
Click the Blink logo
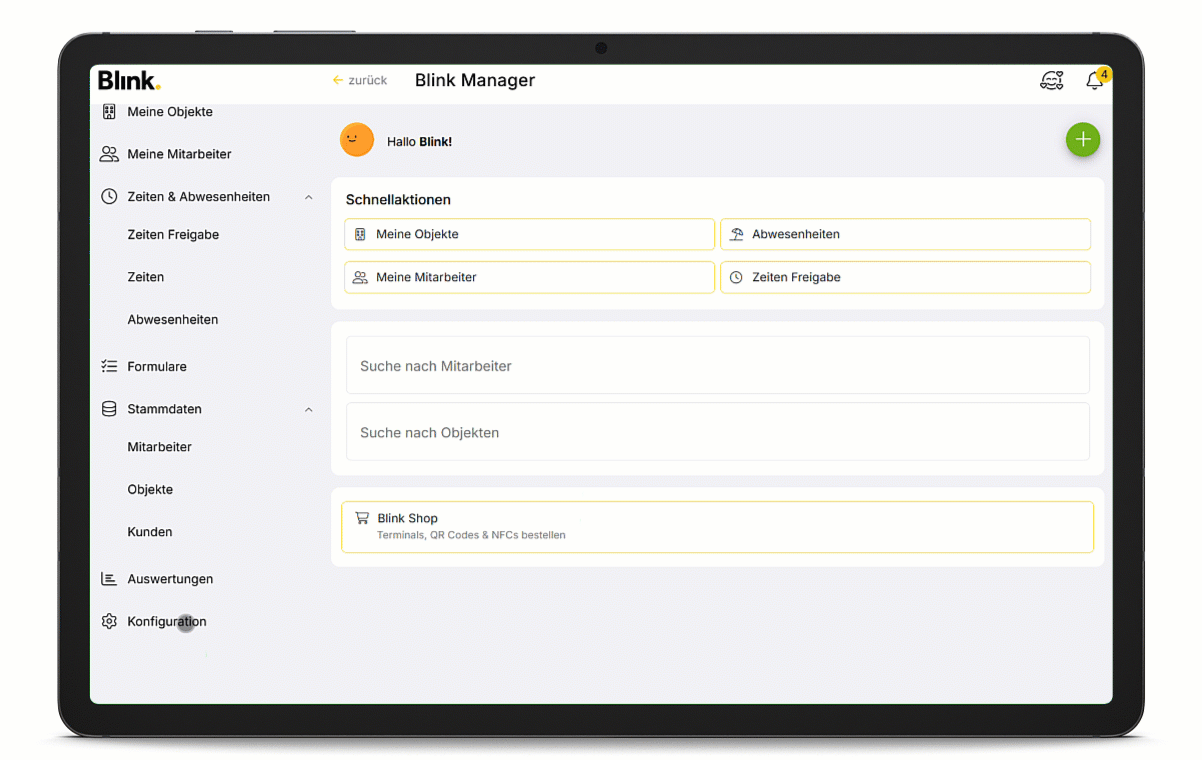pyautogui.click(x=129, y=81)
